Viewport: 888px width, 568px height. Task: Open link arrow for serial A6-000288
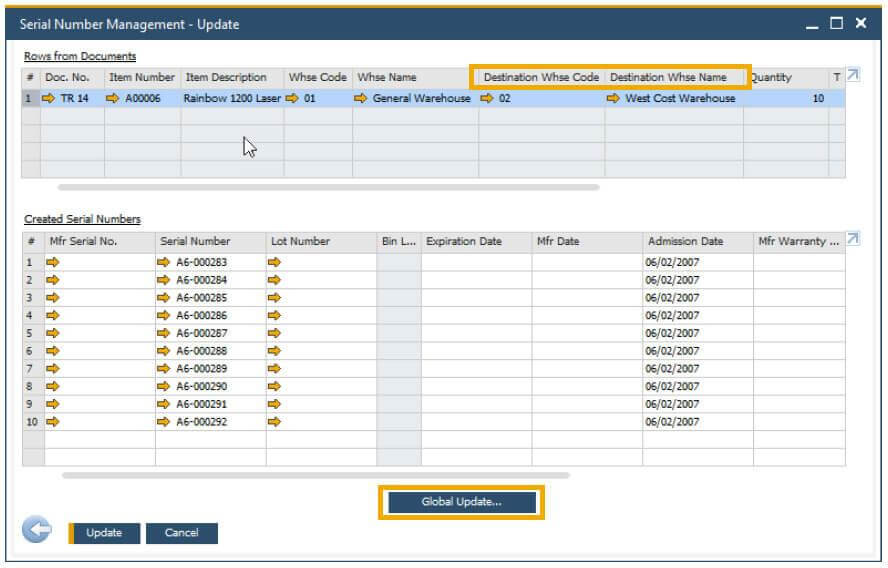pyautogui.click(x=163, y=351)
